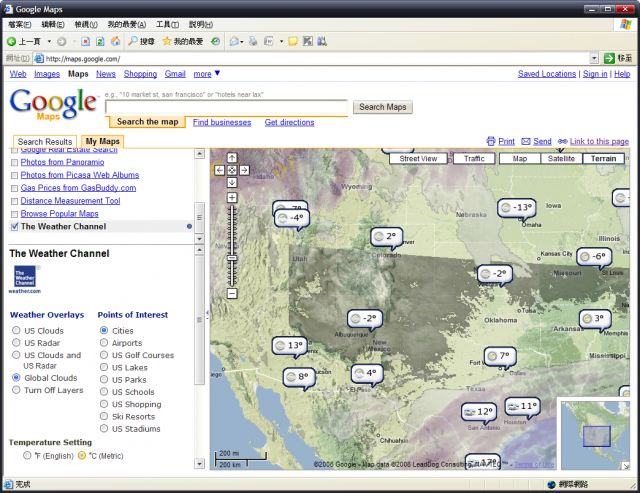Click the Search Maps button

click(383, 107)
